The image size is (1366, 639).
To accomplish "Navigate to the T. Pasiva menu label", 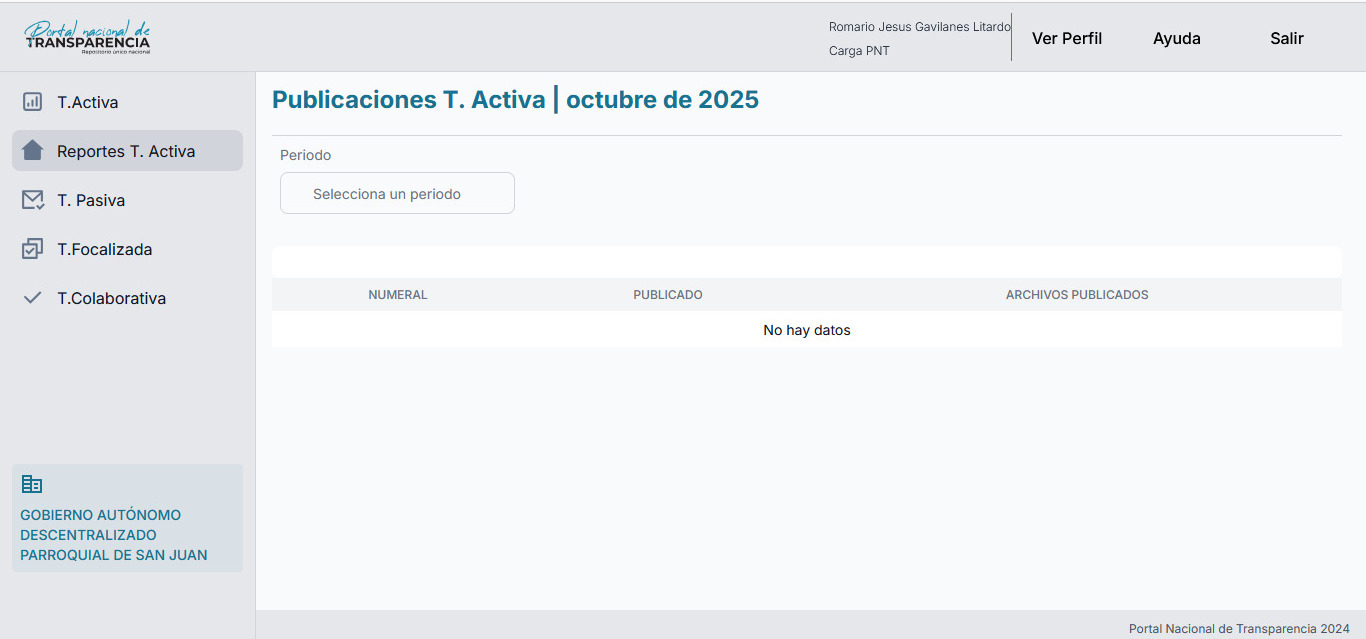I will click(x=91, y=200).
